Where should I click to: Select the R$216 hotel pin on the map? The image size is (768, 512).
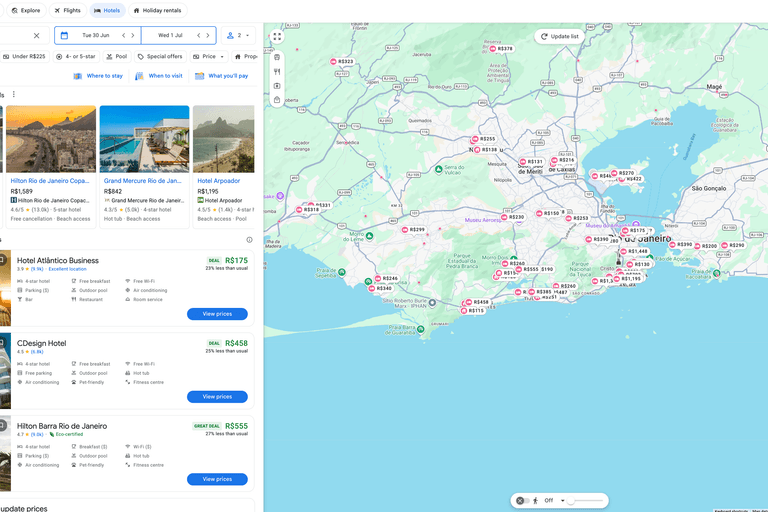tap(563, 160)
